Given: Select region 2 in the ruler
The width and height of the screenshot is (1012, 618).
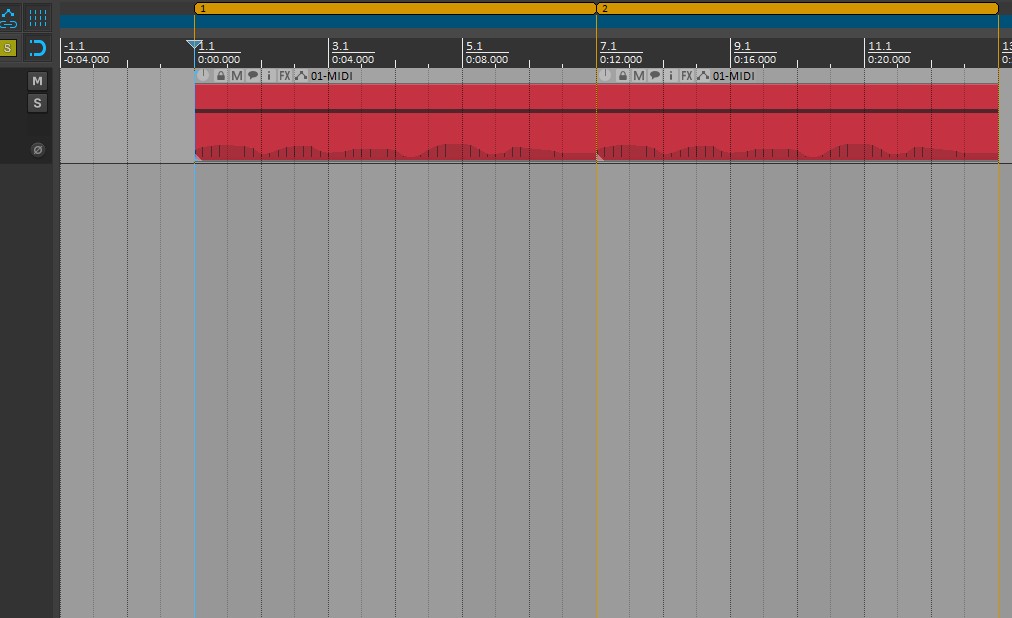Looking at the screenshot, I should 798,8.
